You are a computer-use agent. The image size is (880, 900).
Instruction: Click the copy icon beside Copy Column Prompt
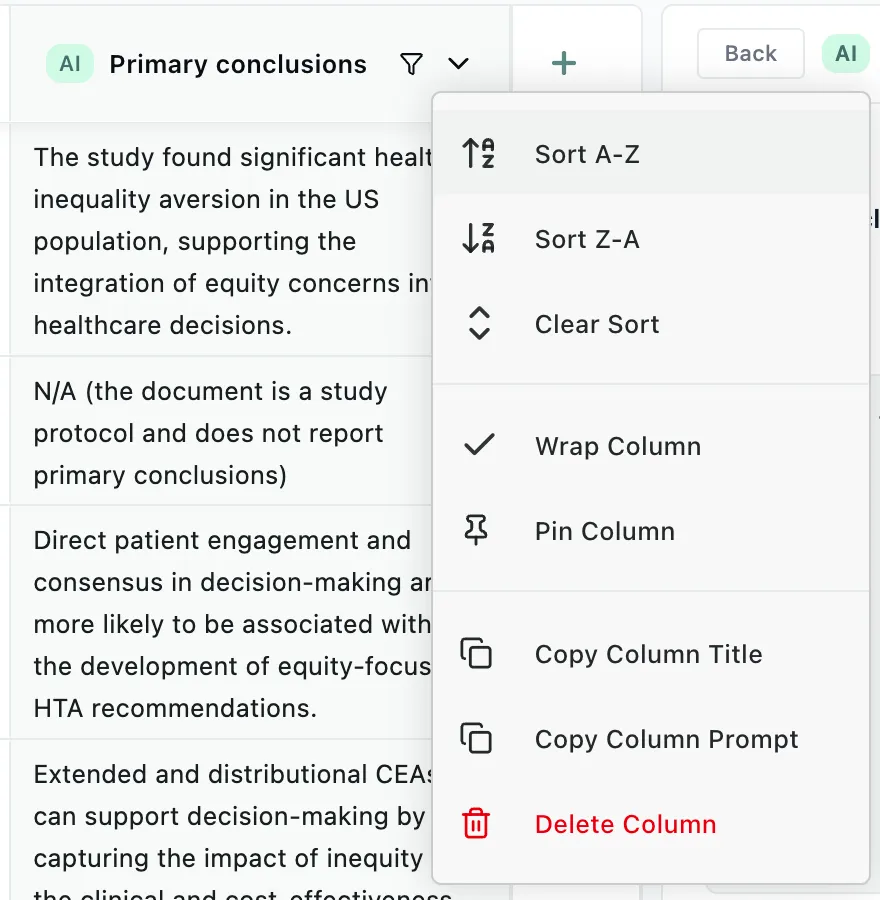coord(476,738)
